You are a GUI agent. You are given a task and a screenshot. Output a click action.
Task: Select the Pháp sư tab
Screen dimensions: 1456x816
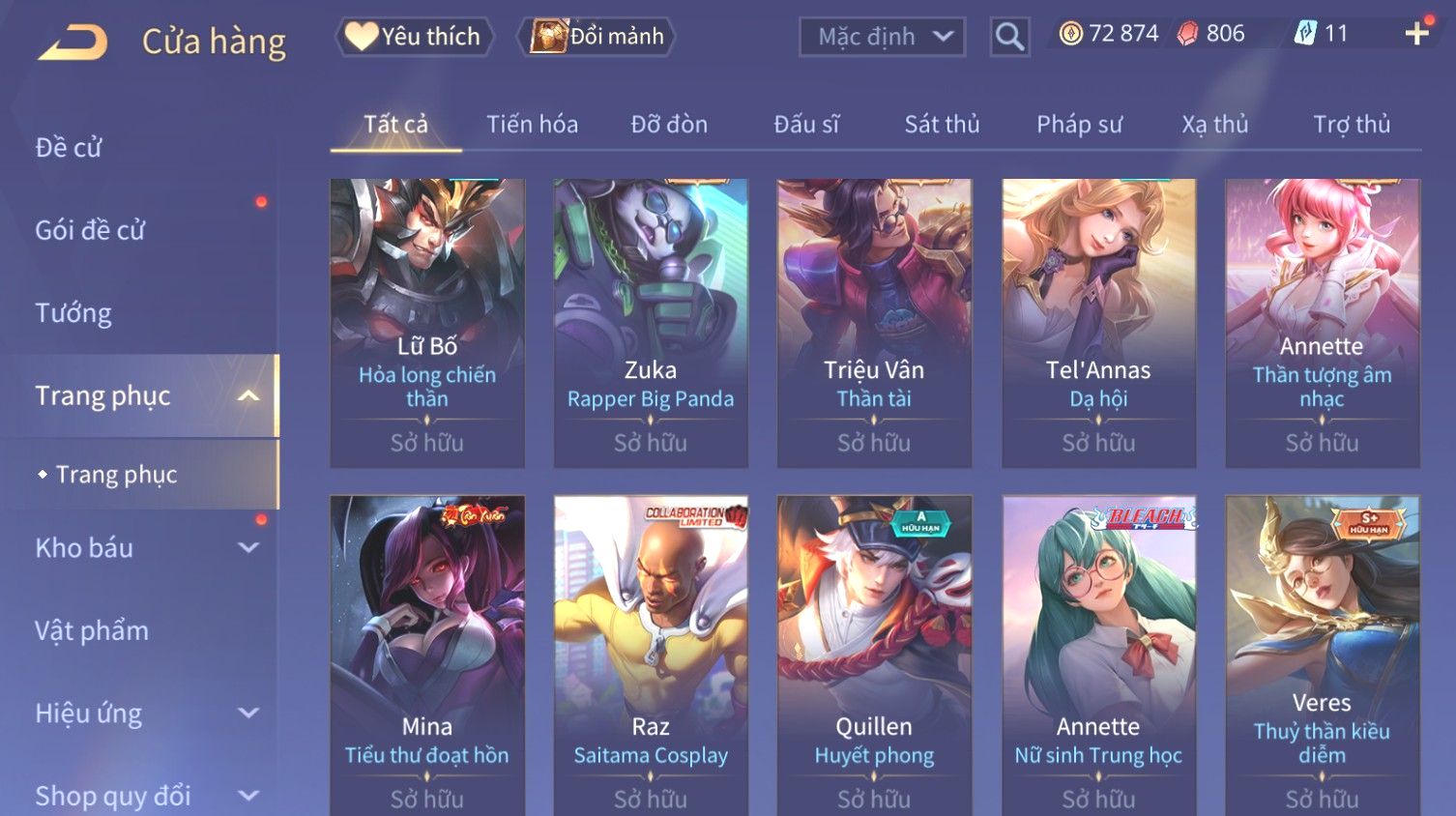click(1079, 124)
